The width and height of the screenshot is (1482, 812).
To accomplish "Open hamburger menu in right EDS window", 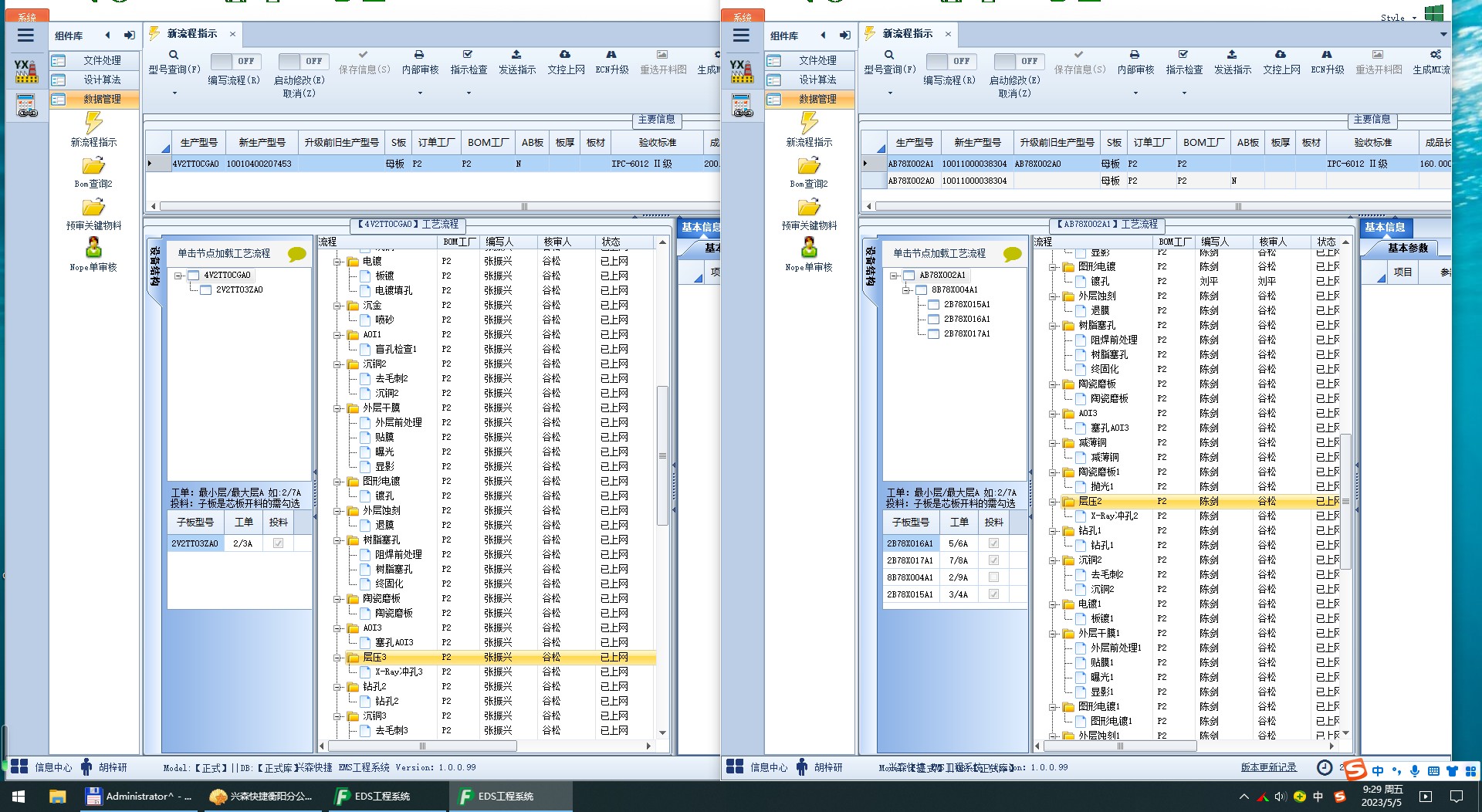I will (741, 35).
